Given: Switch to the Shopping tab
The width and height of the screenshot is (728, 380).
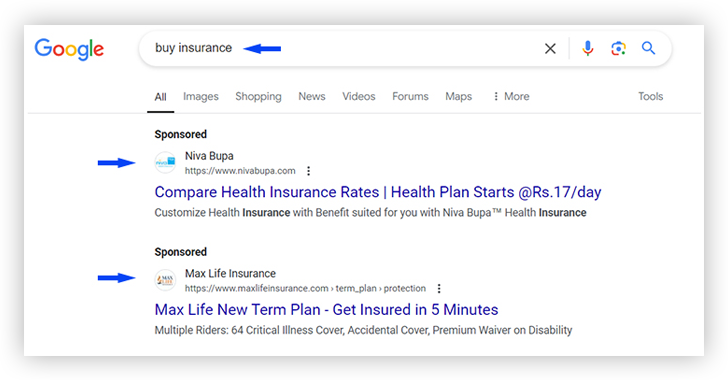Looking at the screenshot, I should pyautogui.click(x=258, y=96).
